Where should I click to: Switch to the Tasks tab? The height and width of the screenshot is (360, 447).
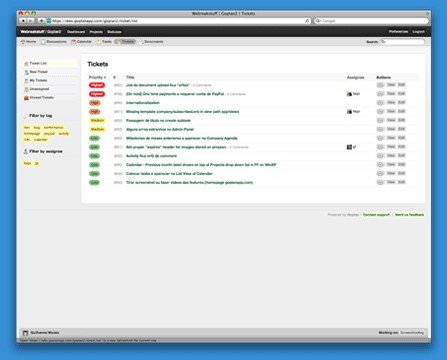(104, 42)
